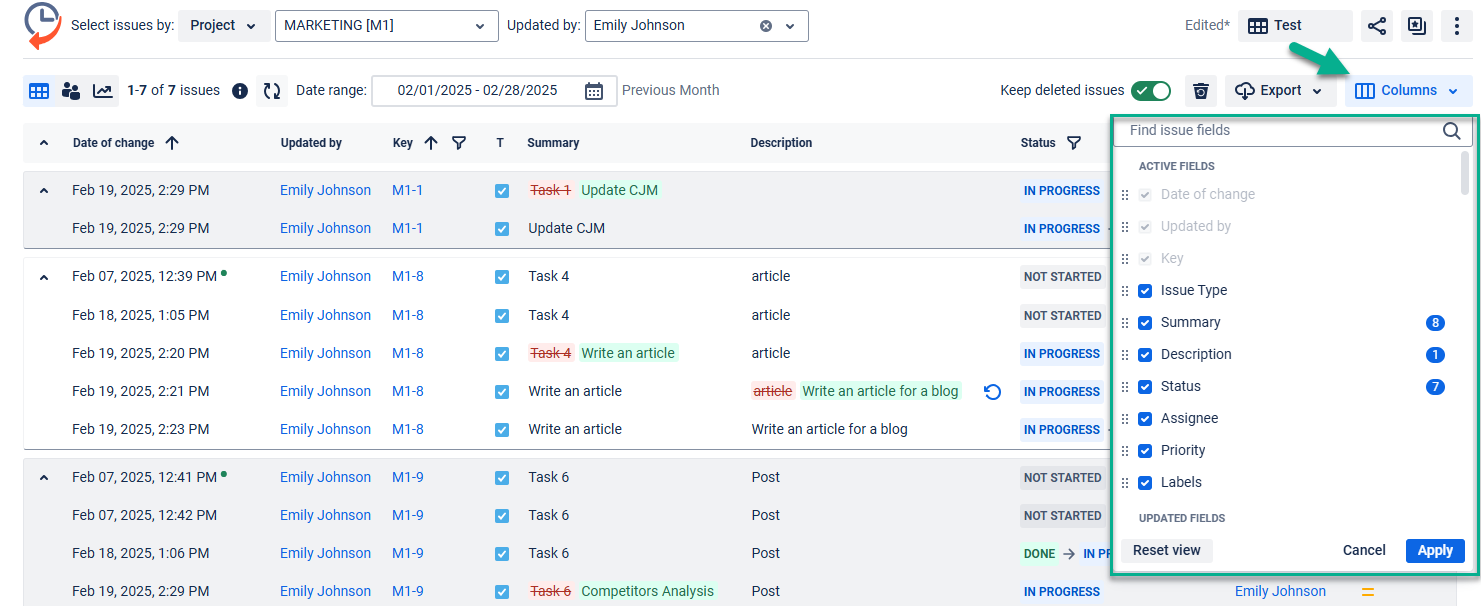This screenshot has height=606, width=1481.
Task: Toggle Keep deleted issues switch
Action: (x=1150, y=91)
